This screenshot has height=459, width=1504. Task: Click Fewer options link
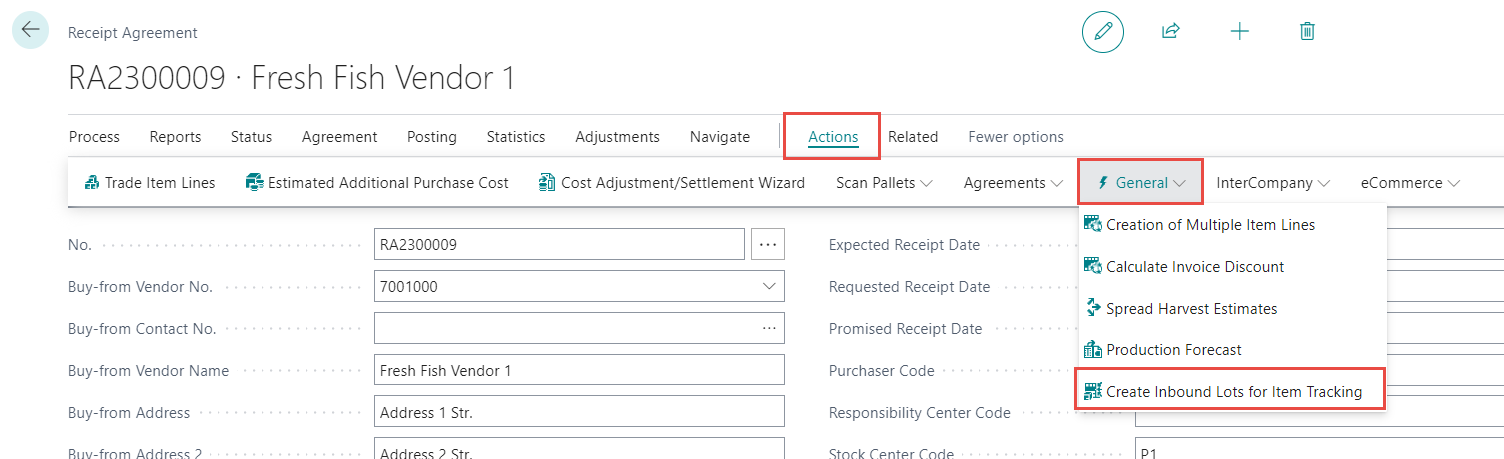point(1015,137)
